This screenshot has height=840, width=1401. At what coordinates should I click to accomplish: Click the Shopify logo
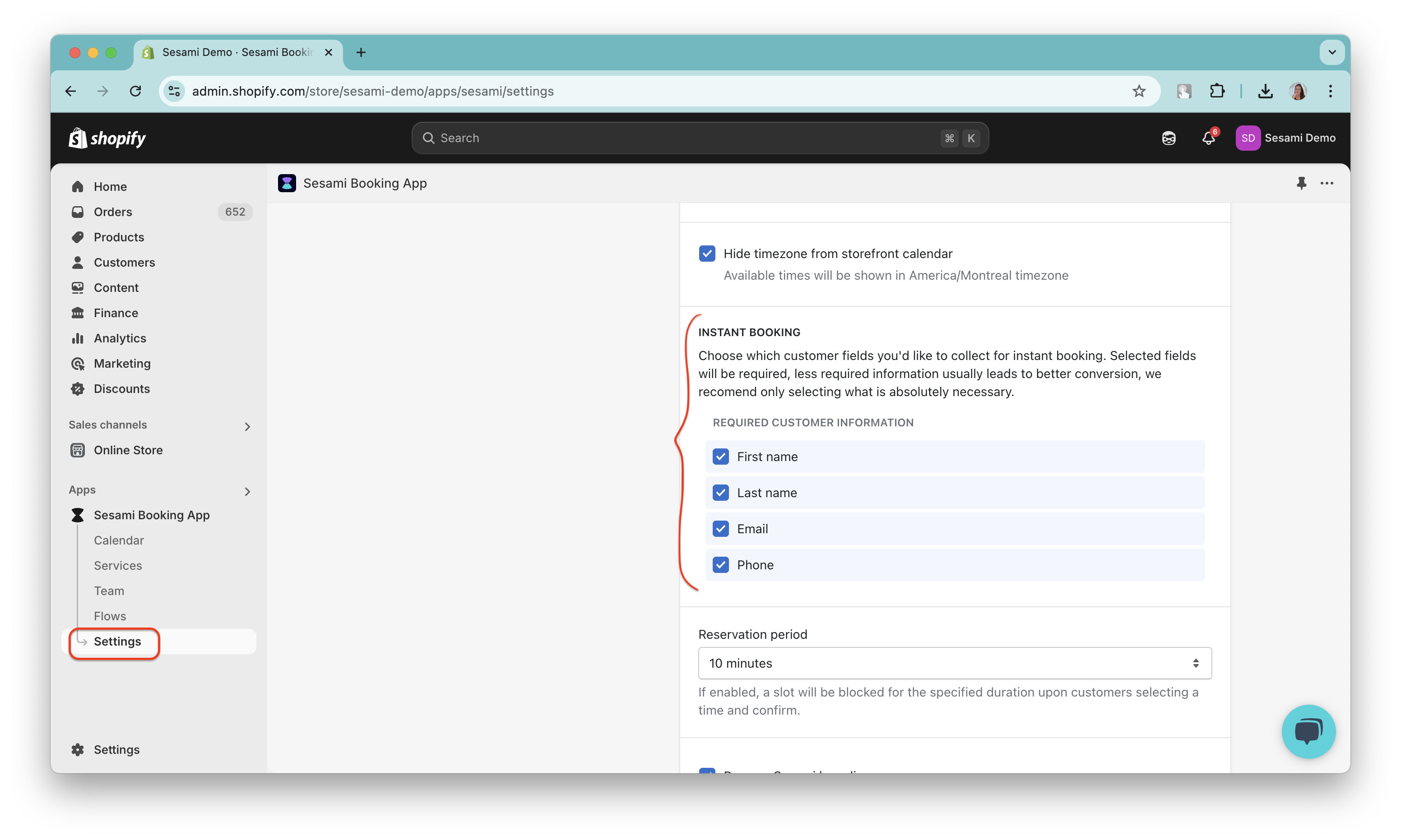[x=107, y=138]
